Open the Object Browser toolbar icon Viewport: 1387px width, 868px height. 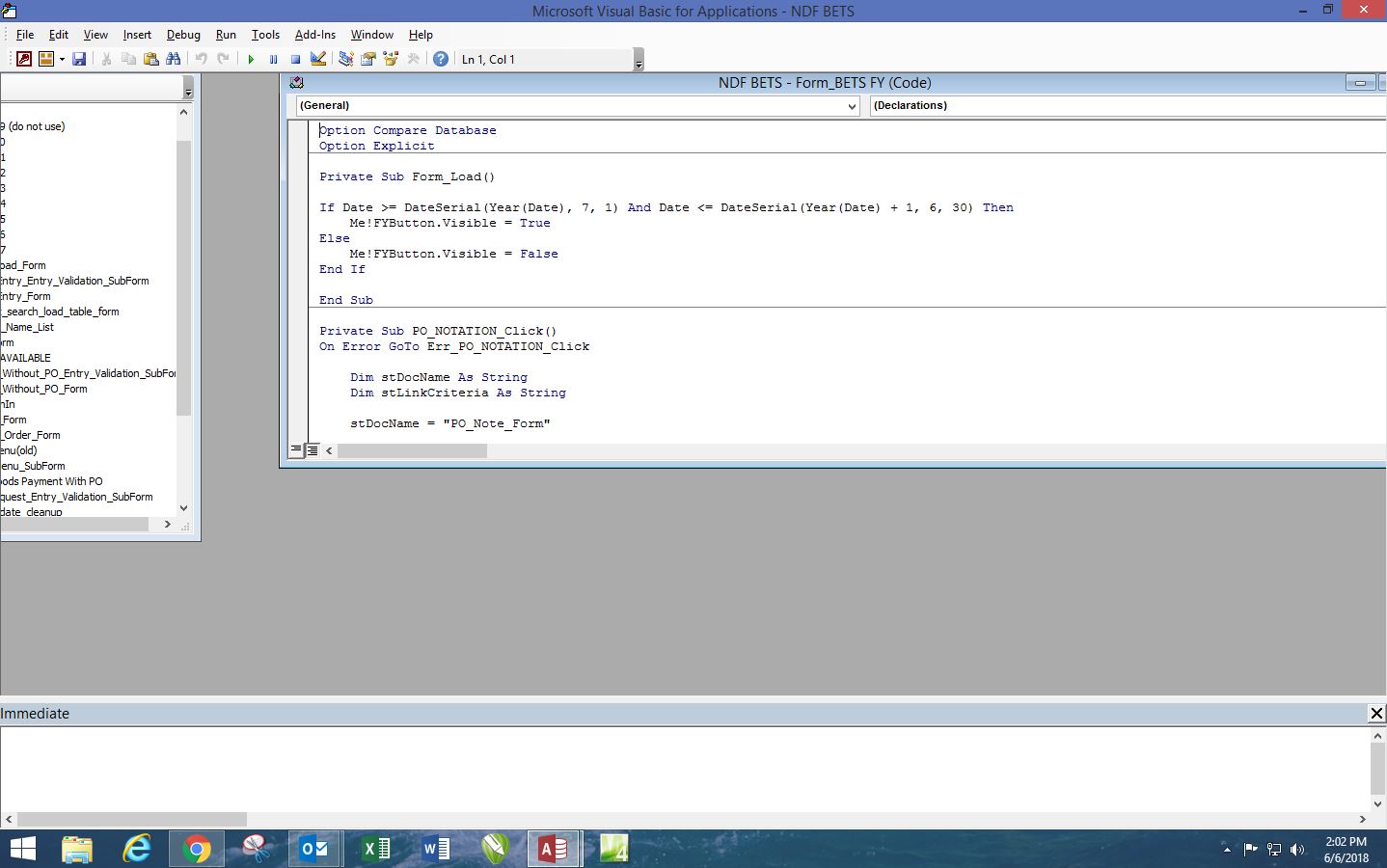tap(391, 59)
